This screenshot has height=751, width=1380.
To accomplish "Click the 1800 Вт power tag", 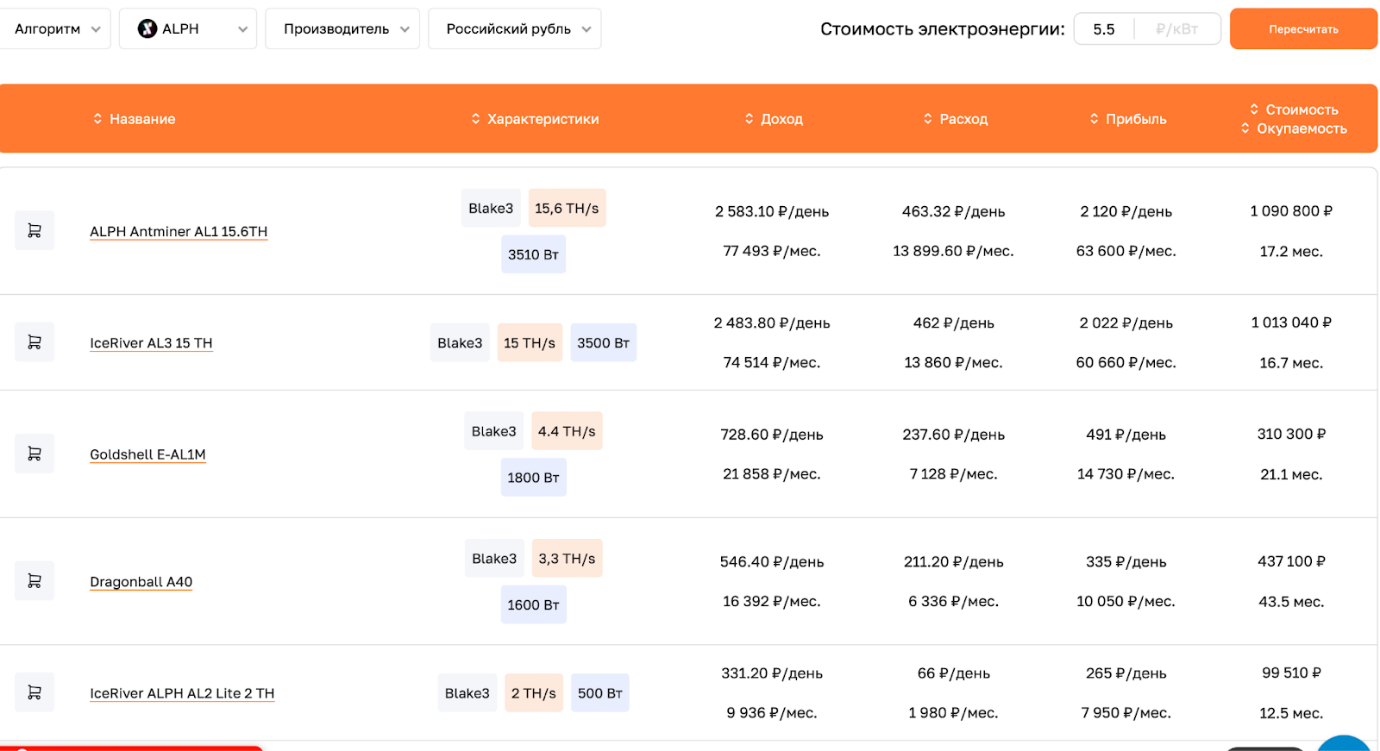I will tap(533, 478).
